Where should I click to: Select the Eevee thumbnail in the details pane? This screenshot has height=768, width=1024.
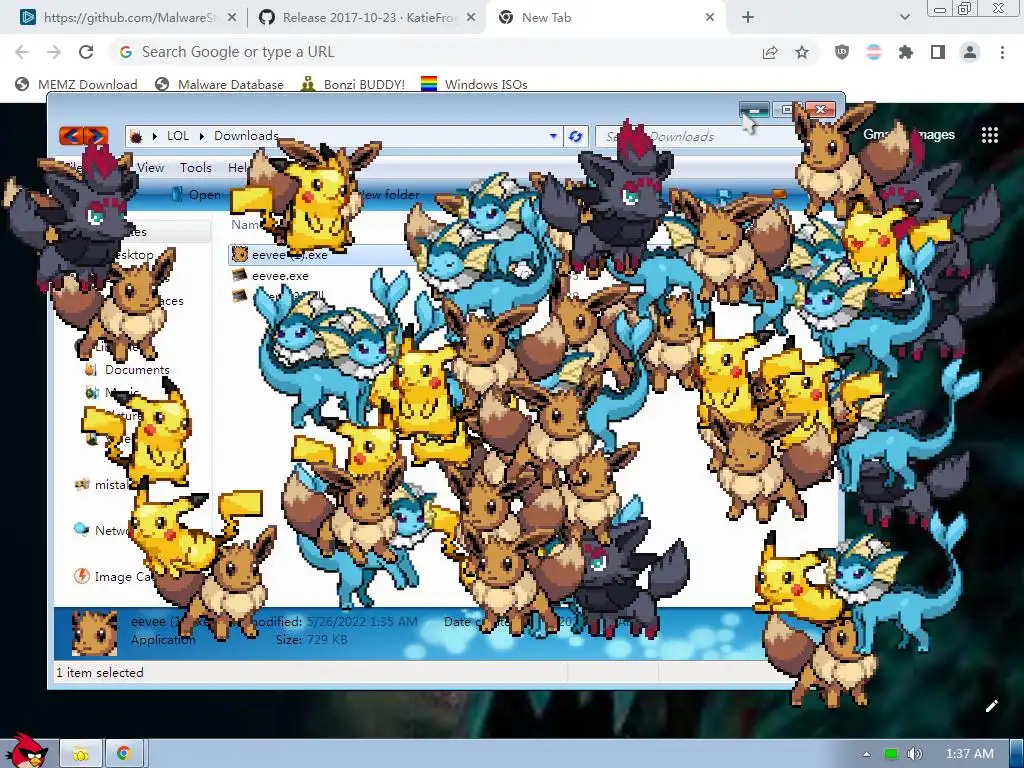click(x=95, y=633)
